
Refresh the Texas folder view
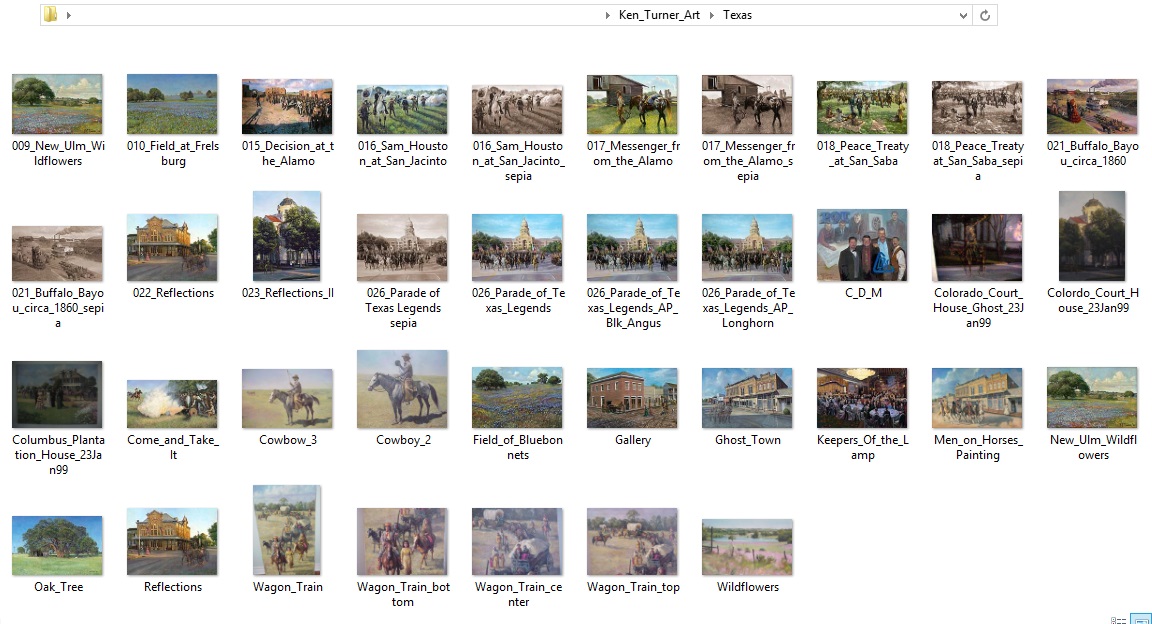[985, 15]
